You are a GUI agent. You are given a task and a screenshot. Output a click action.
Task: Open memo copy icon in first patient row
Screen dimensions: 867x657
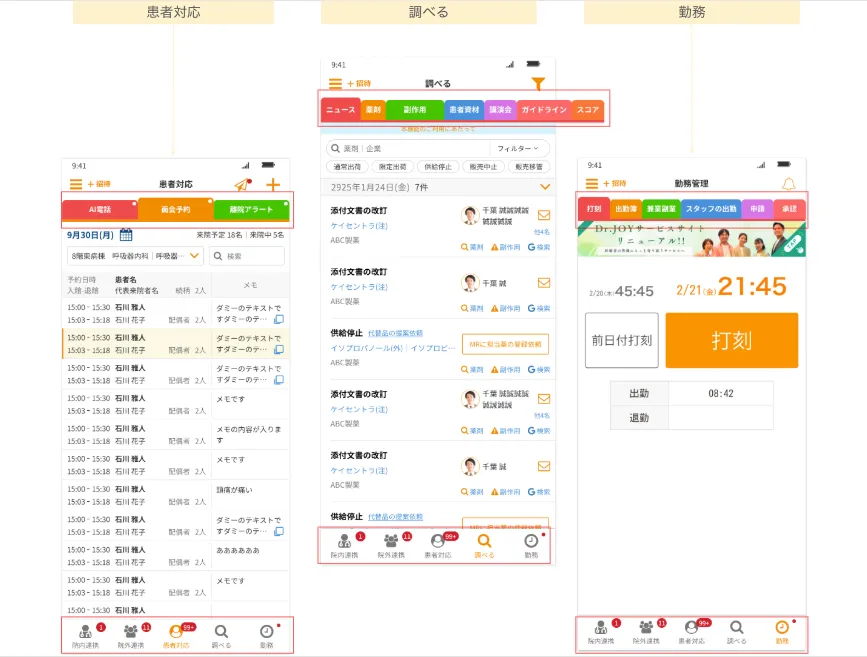click(278, 319)
